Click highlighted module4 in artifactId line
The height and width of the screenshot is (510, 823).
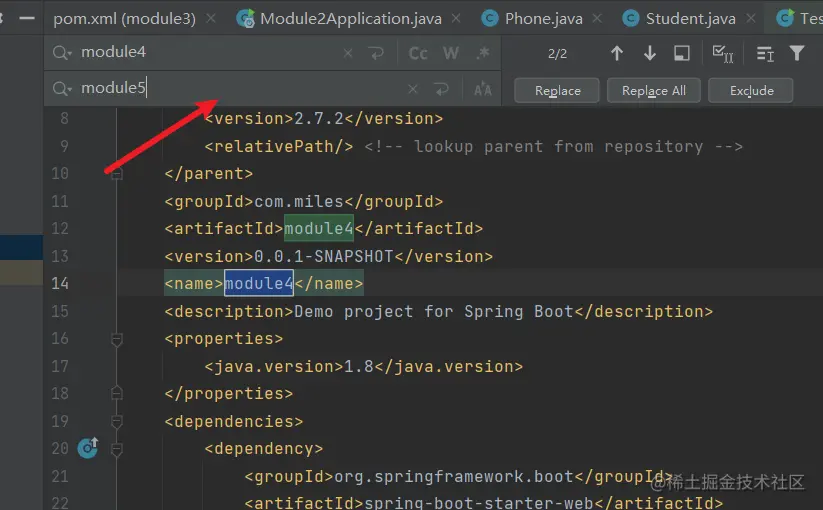(319, 228)
